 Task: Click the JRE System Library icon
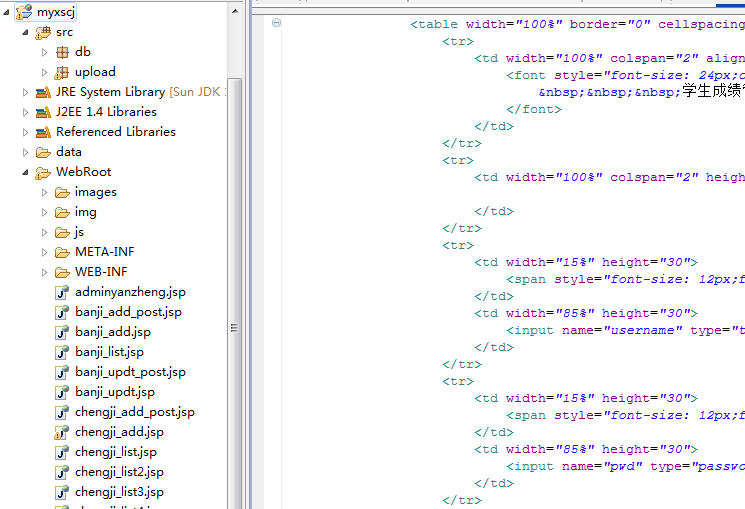coord(43,92)
